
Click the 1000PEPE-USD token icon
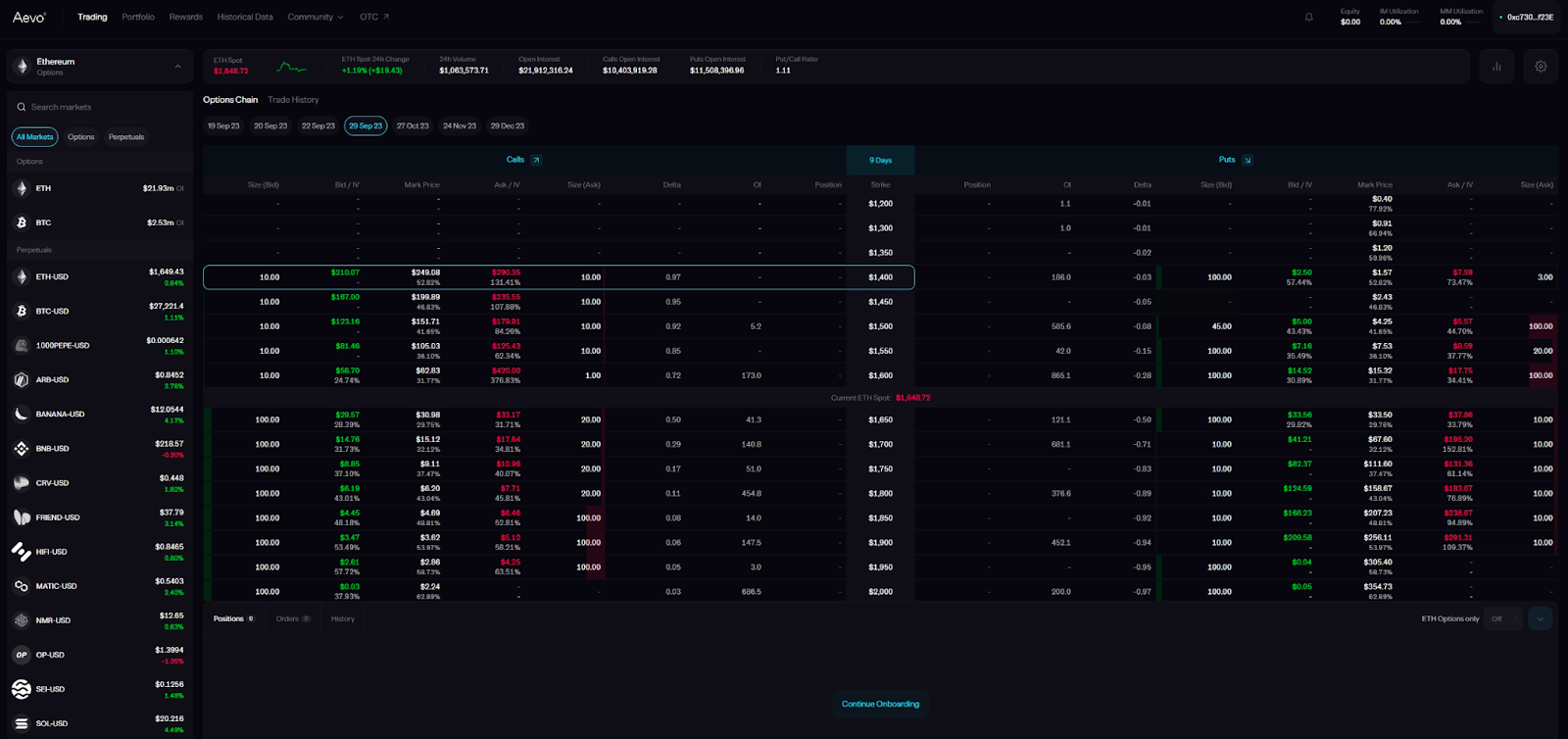pyautogui.click(x=22, y=346)
